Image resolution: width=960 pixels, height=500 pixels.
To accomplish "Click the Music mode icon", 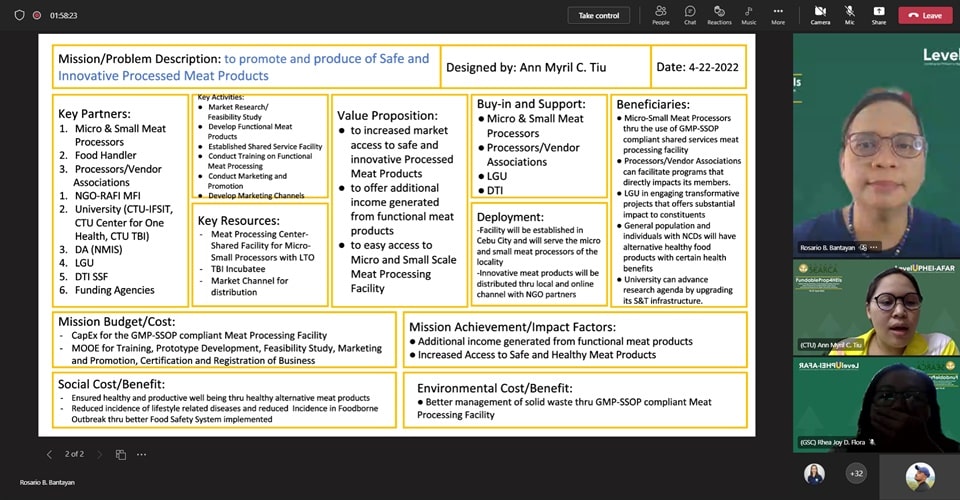I will [748, 14].
